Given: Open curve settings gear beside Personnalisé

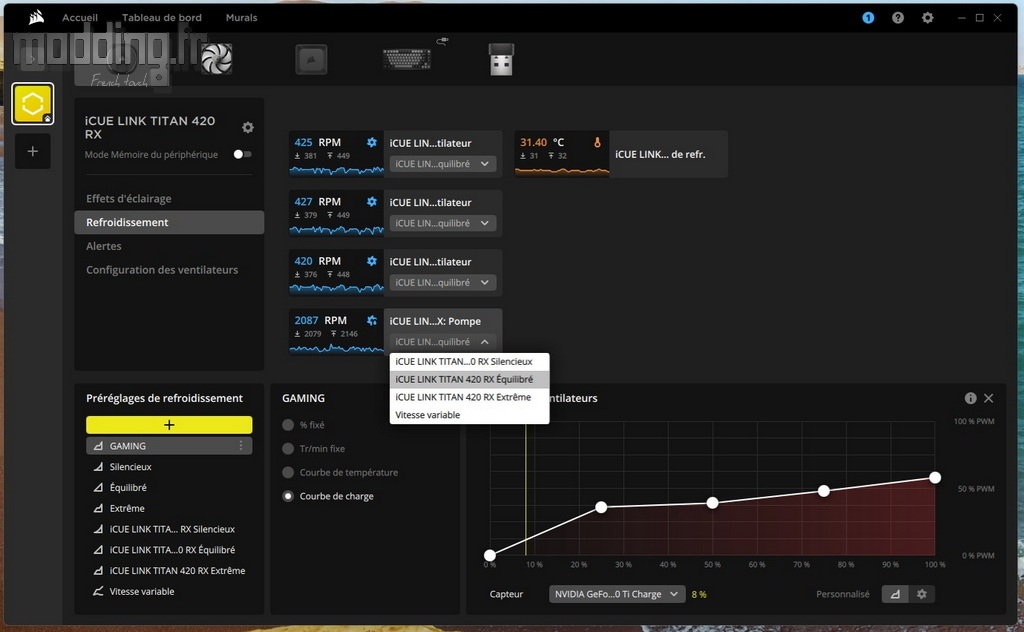Looking at the screenshot, I should click(921, 594).
